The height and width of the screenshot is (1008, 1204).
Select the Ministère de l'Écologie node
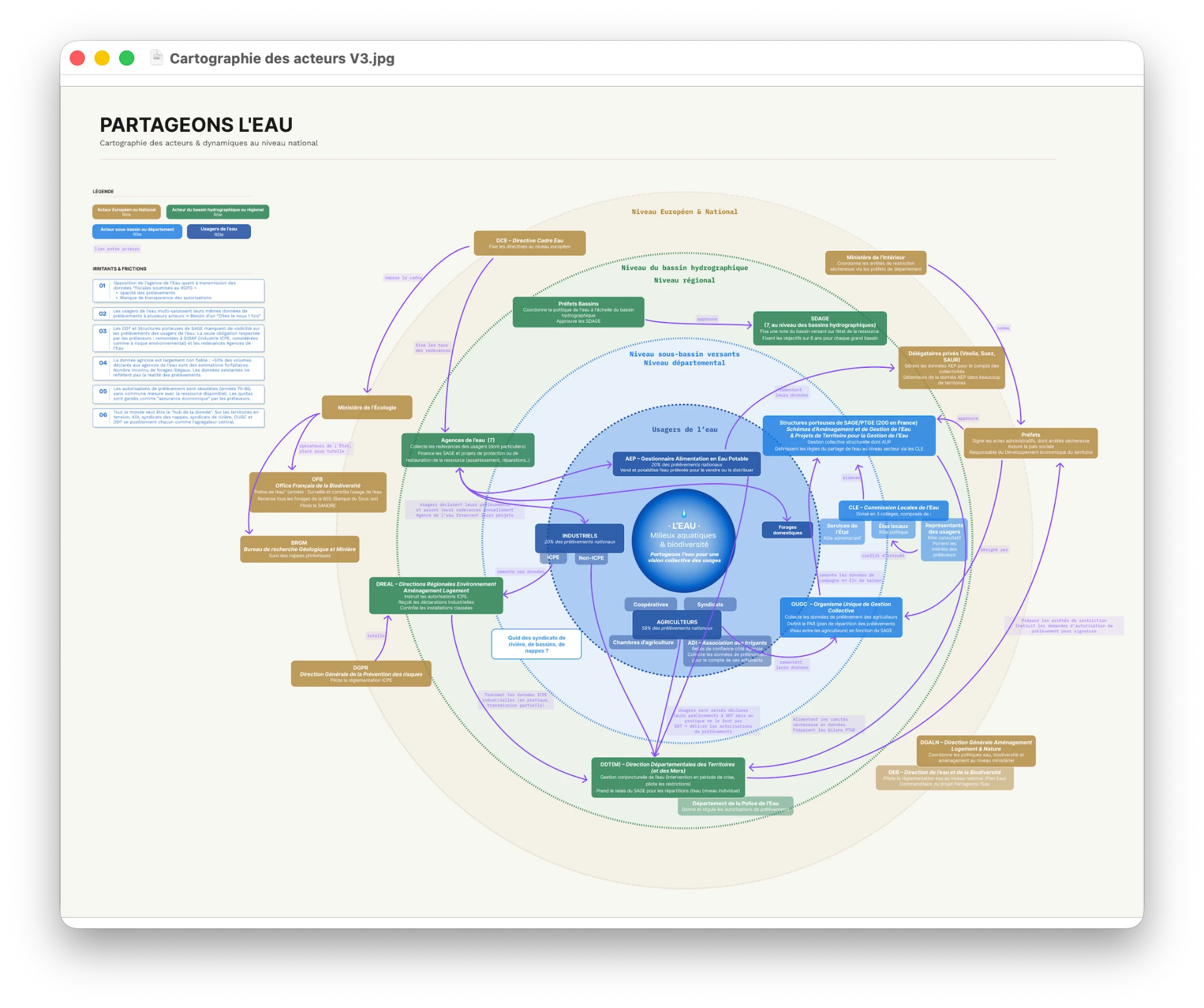(367, 407)
